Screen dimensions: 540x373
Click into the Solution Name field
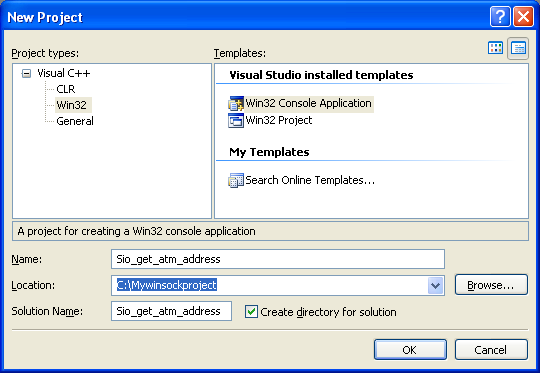coord(171,311)
